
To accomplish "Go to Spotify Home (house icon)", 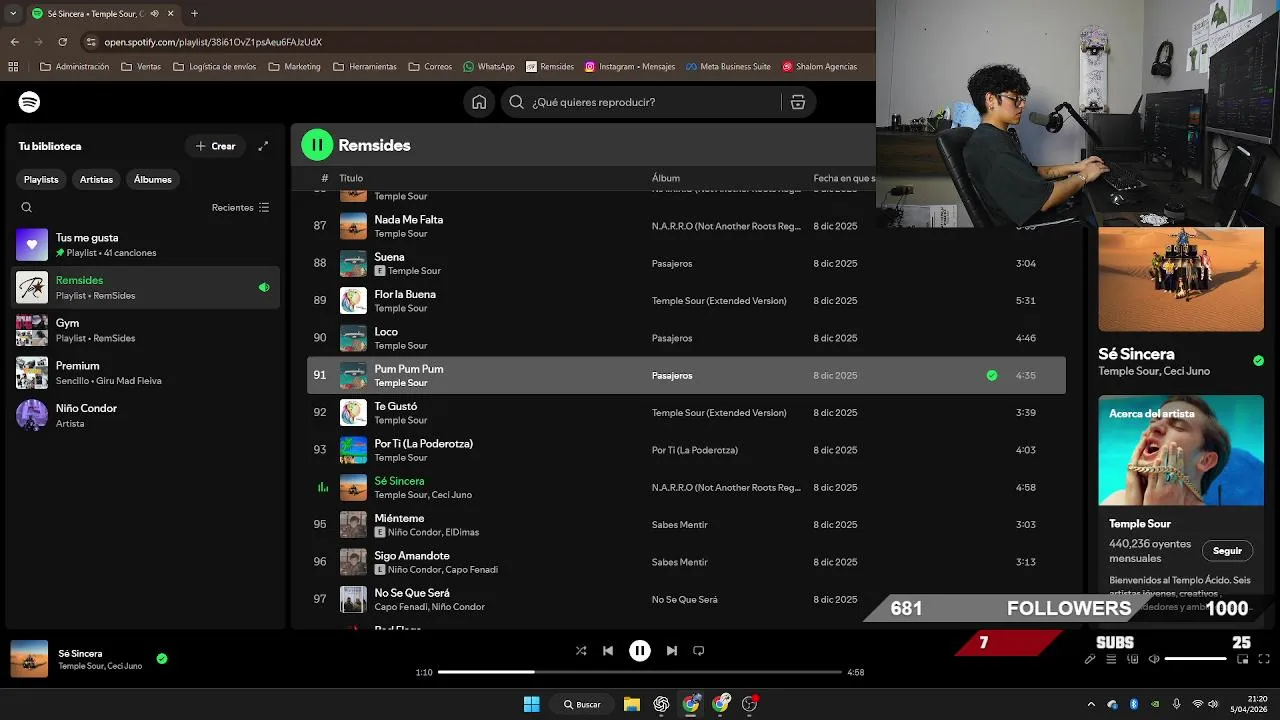I will point(479,102).
